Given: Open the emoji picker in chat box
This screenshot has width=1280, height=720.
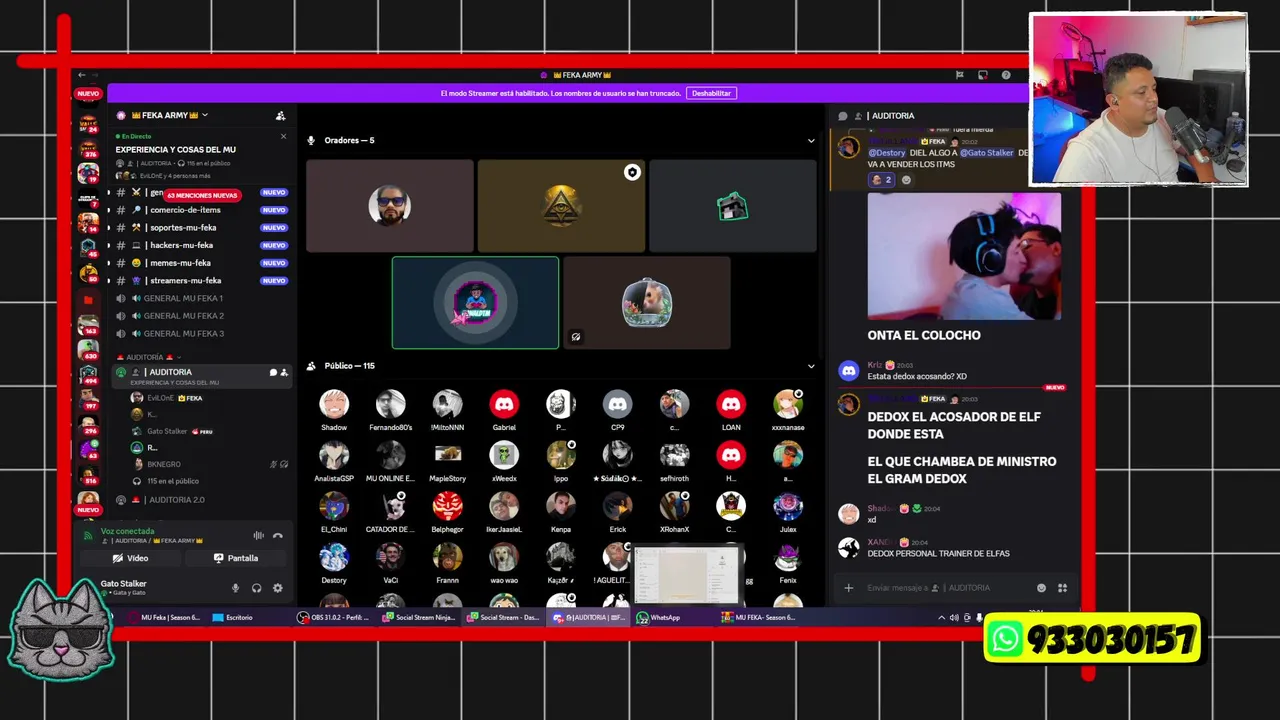Looking at the screenshot, I should coord(1041,588).
